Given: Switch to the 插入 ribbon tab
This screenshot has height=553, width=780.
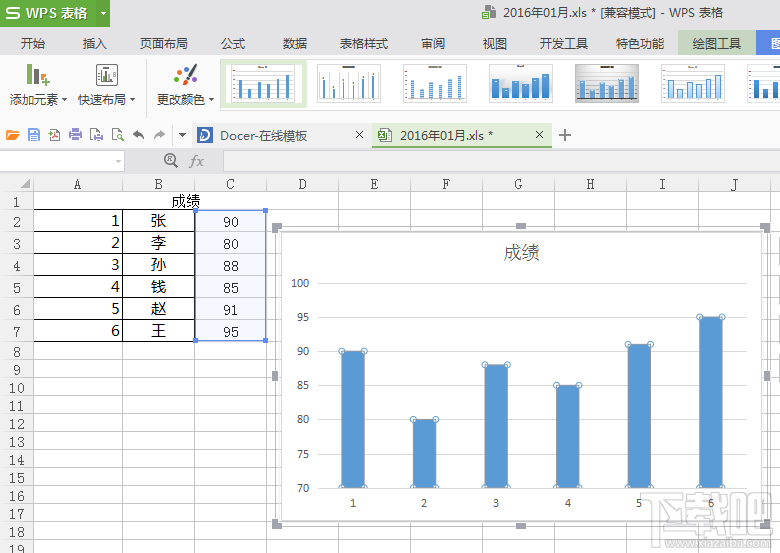Looking at the screenshot, I should 95,44.
